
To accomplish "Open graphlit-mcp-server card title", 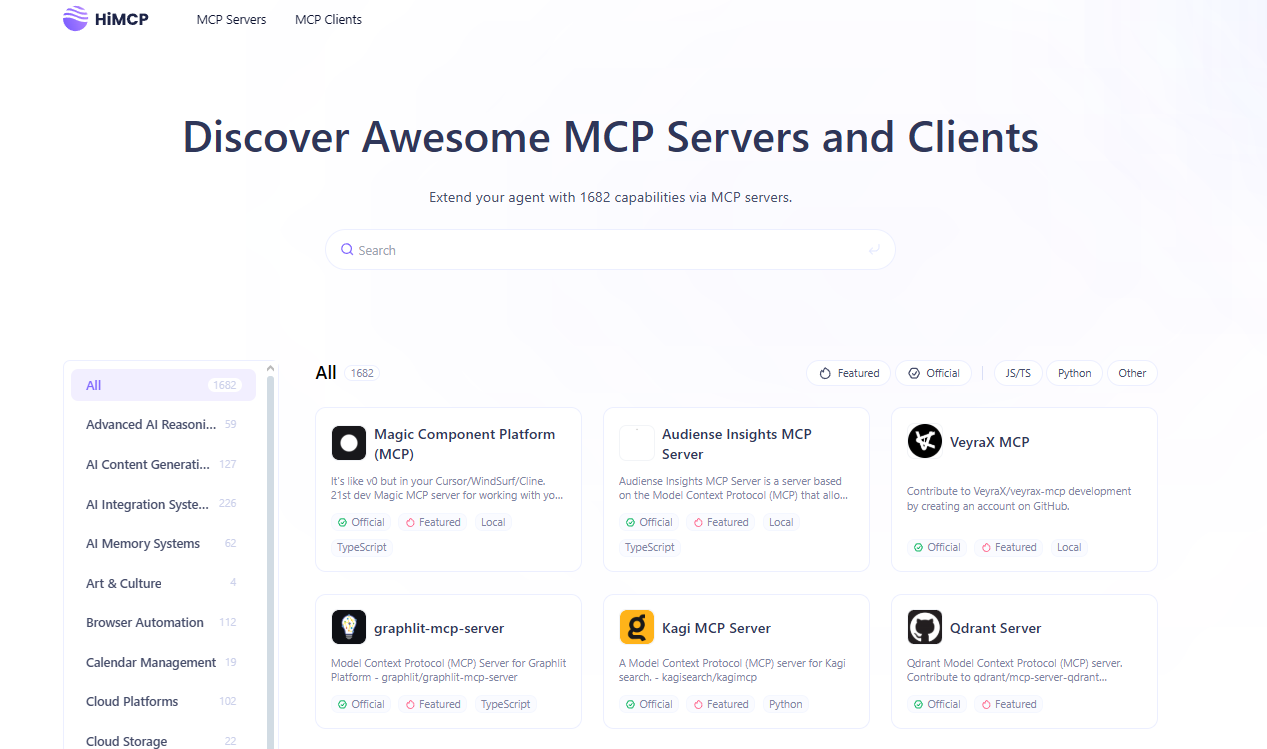I will 439,628.
